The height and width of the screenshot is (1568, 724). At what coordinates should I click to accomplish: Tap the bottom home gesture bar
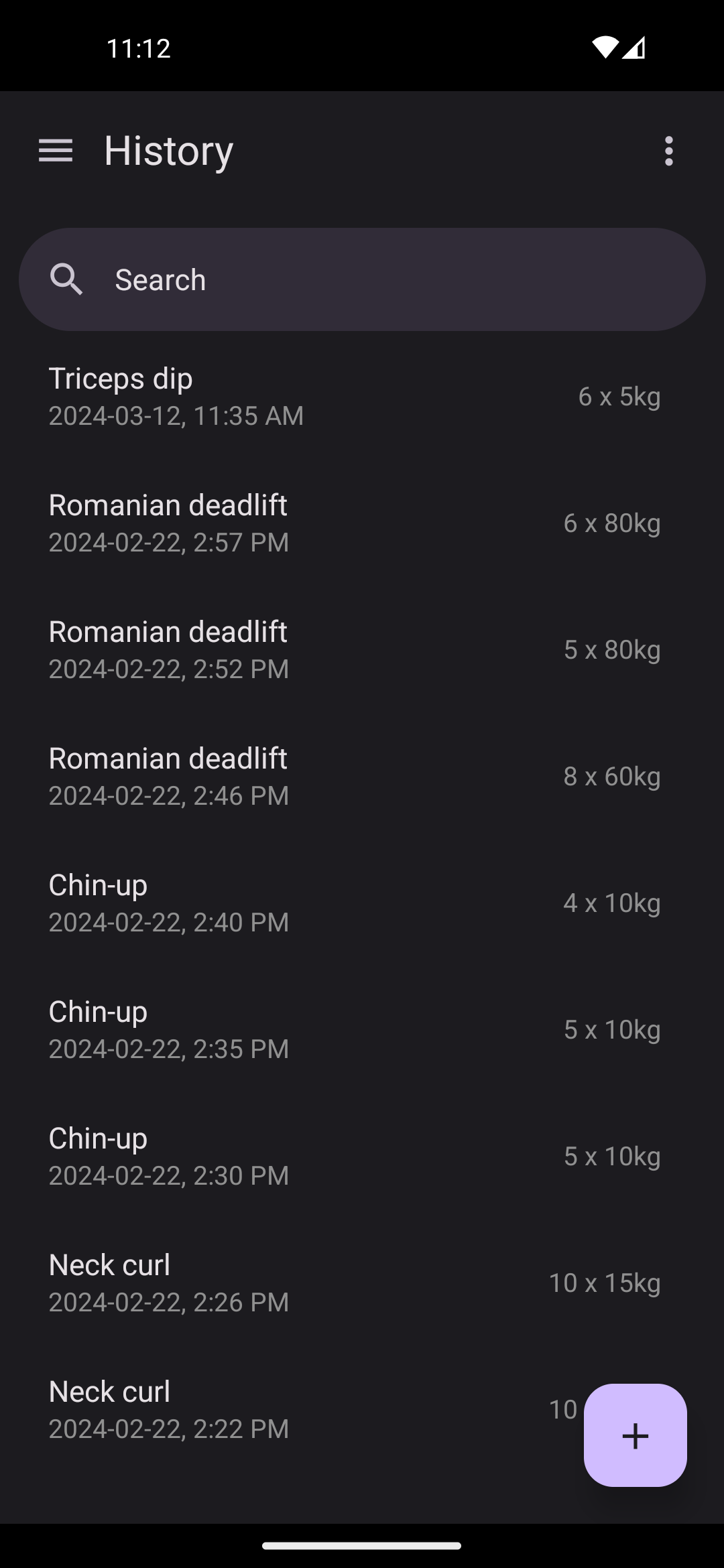point(362,1546)
